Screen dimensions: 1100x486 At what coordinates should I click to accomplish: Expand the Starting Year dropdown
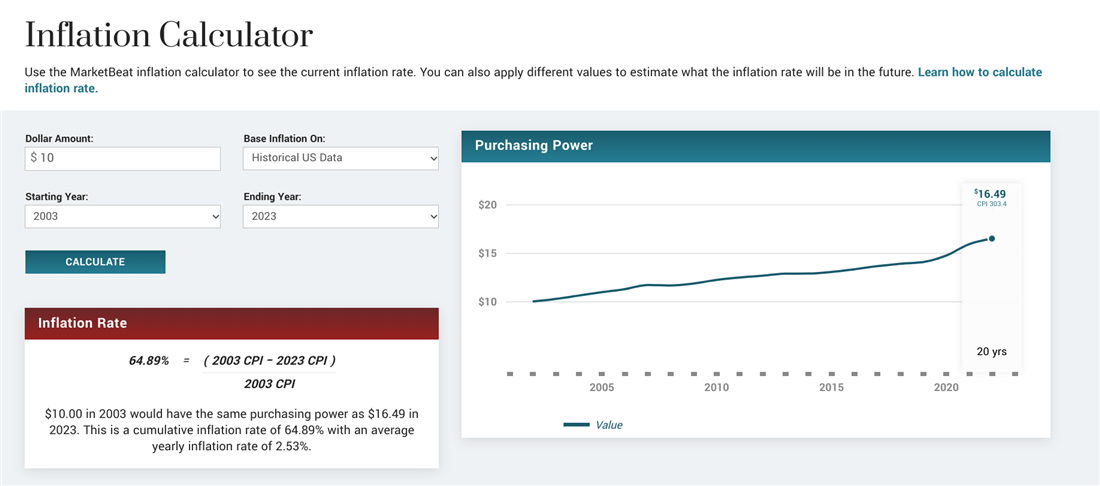(x=122, y=216)
